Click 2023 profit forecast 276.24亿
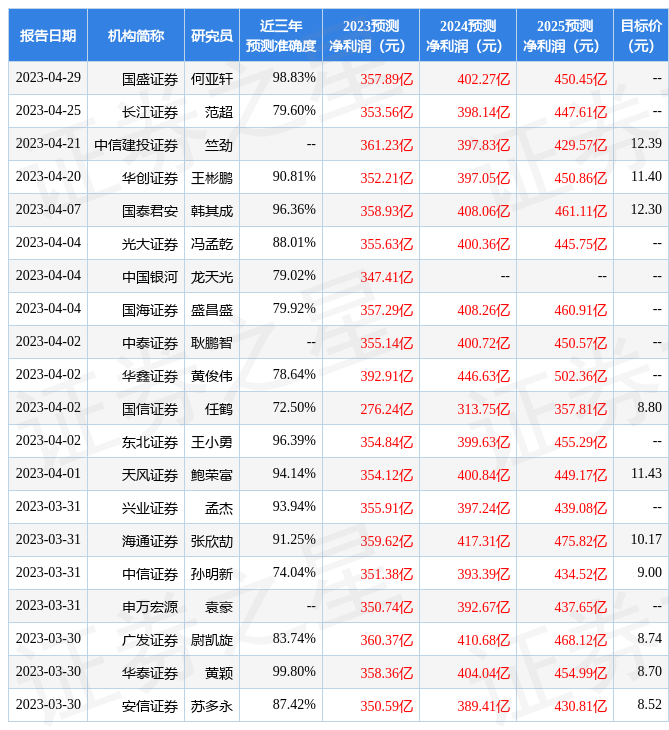669x730 pixels. 386,409
